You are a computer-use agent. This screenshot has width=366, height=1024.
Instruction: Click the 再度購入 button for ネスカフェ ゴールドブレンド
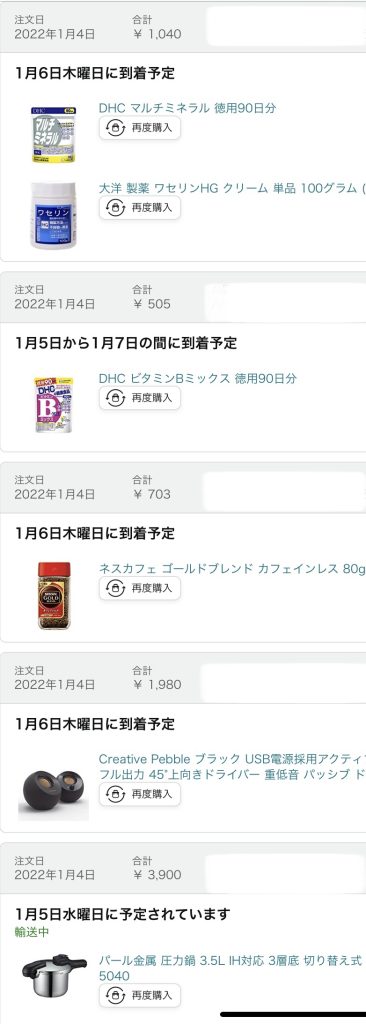pos(140,588)
